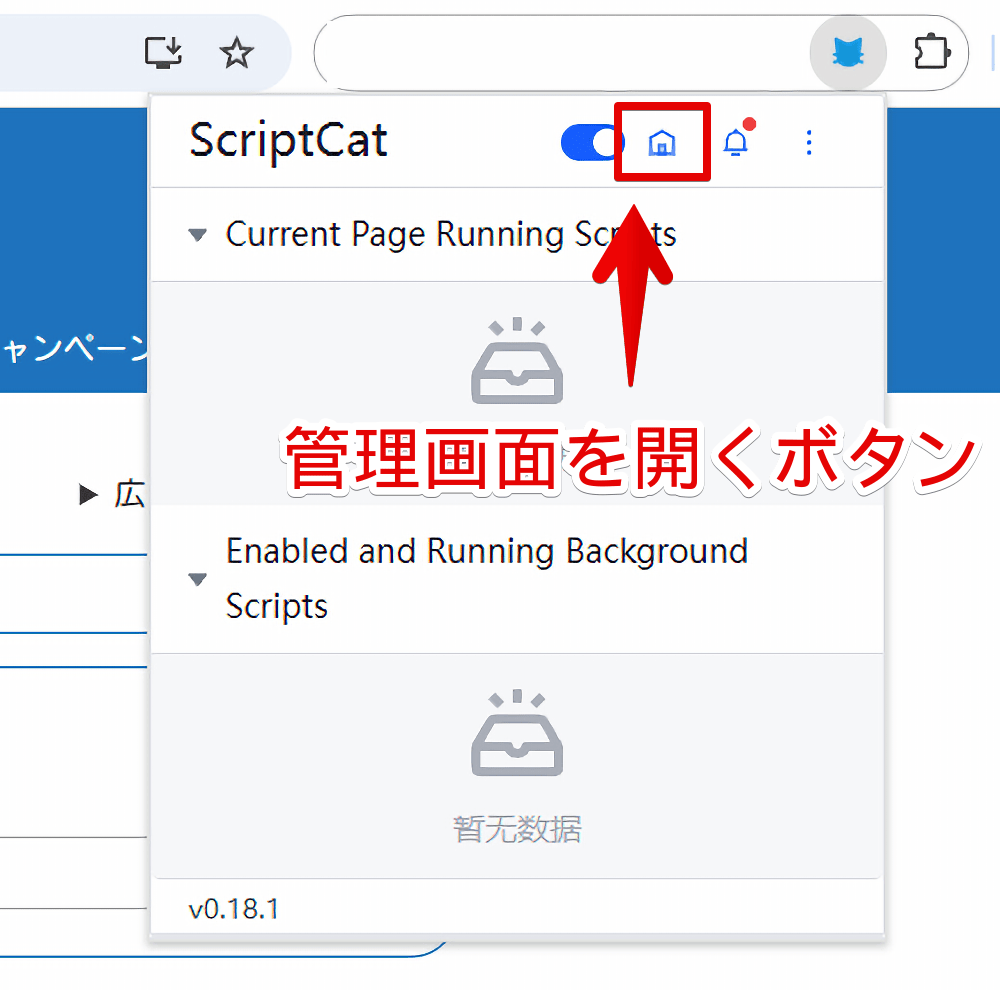Image resolution: width=1000 pixels, height=990 pixels.
Task: Open the notifications bell in ScriptCat
Action: 736,142
